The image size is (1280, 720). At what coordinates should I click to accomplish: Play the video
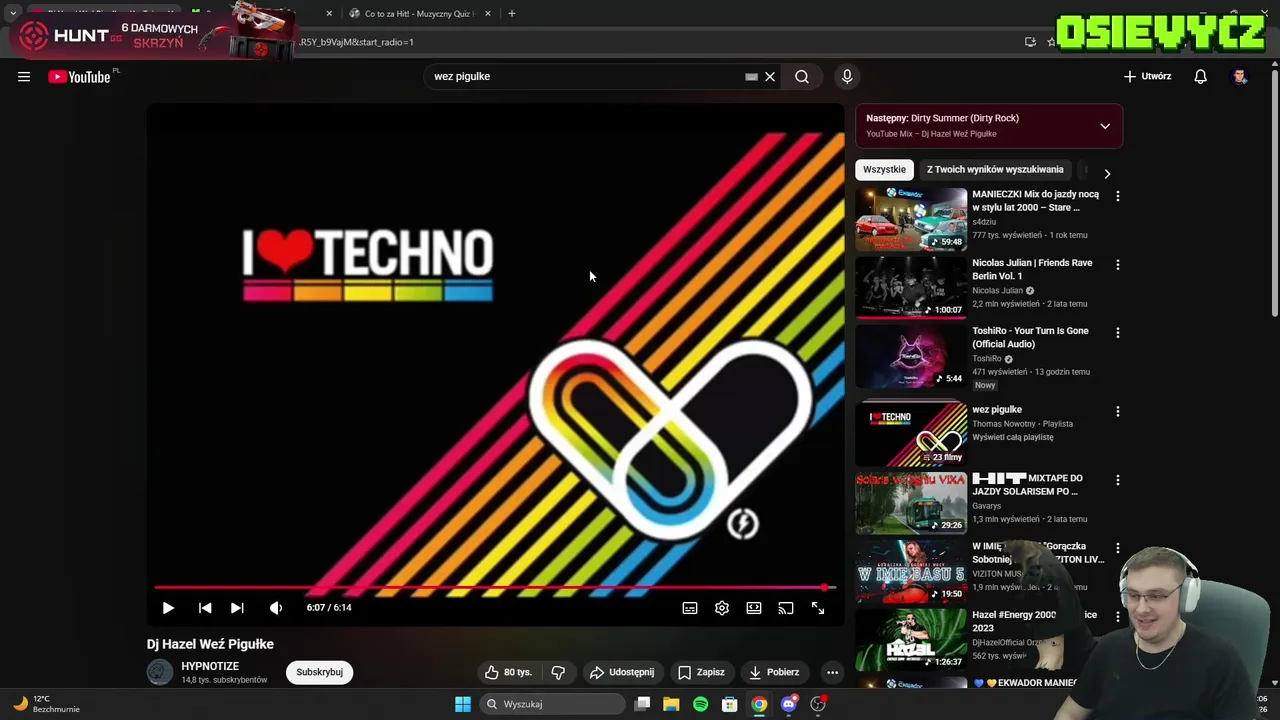point(168,607)
